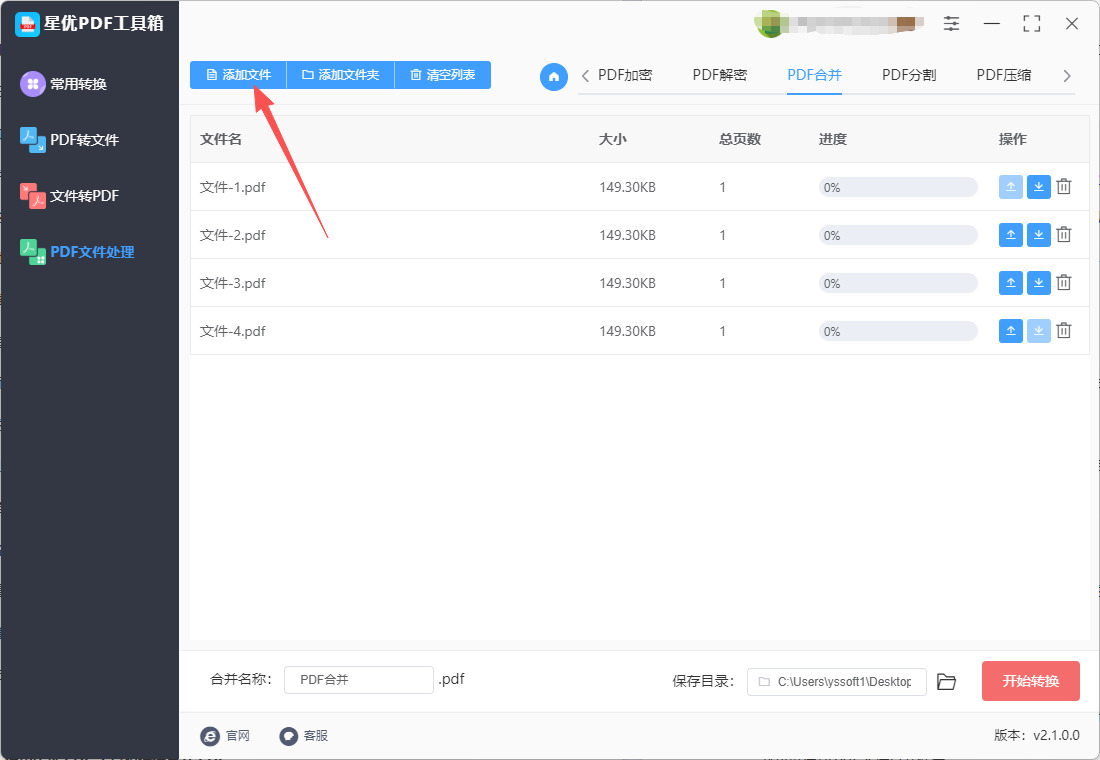Image resolution: width=1100 pixels, height=760 pixels.
Task: Click the PDF转文件 blue icon
Action: tap(32, 140)
